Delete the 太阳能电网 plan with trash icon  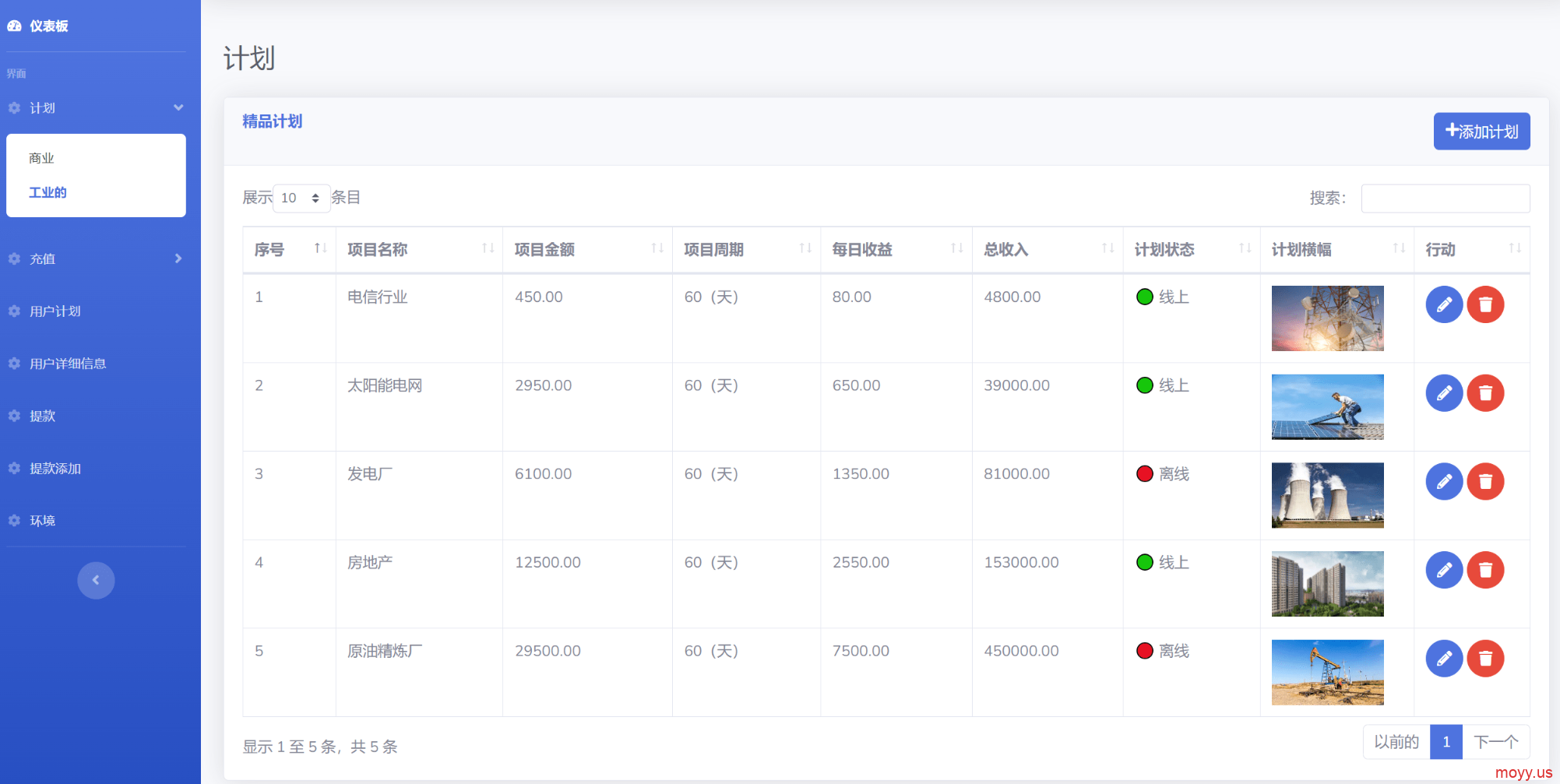click(x=1485, y=393)
